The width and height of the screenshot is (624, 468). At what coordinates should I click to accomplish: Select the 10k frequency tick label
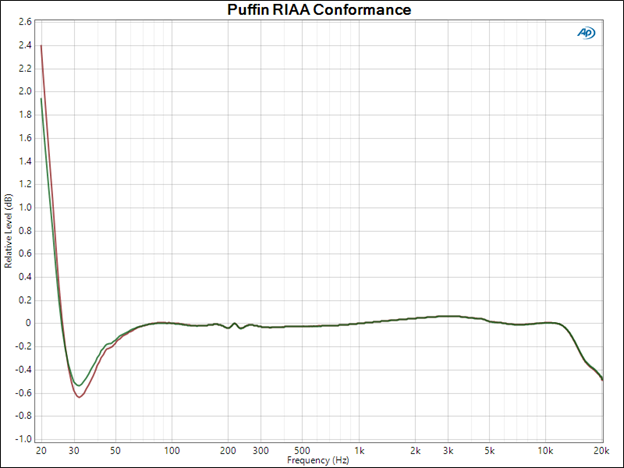(546, 451)
